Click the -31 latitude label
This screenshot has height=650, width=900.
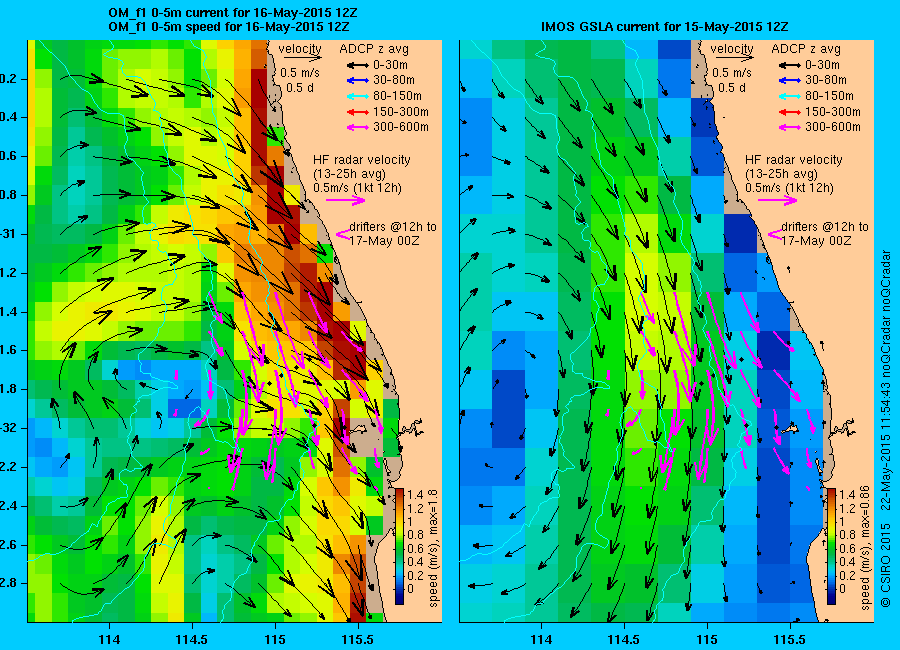[10, 234]
